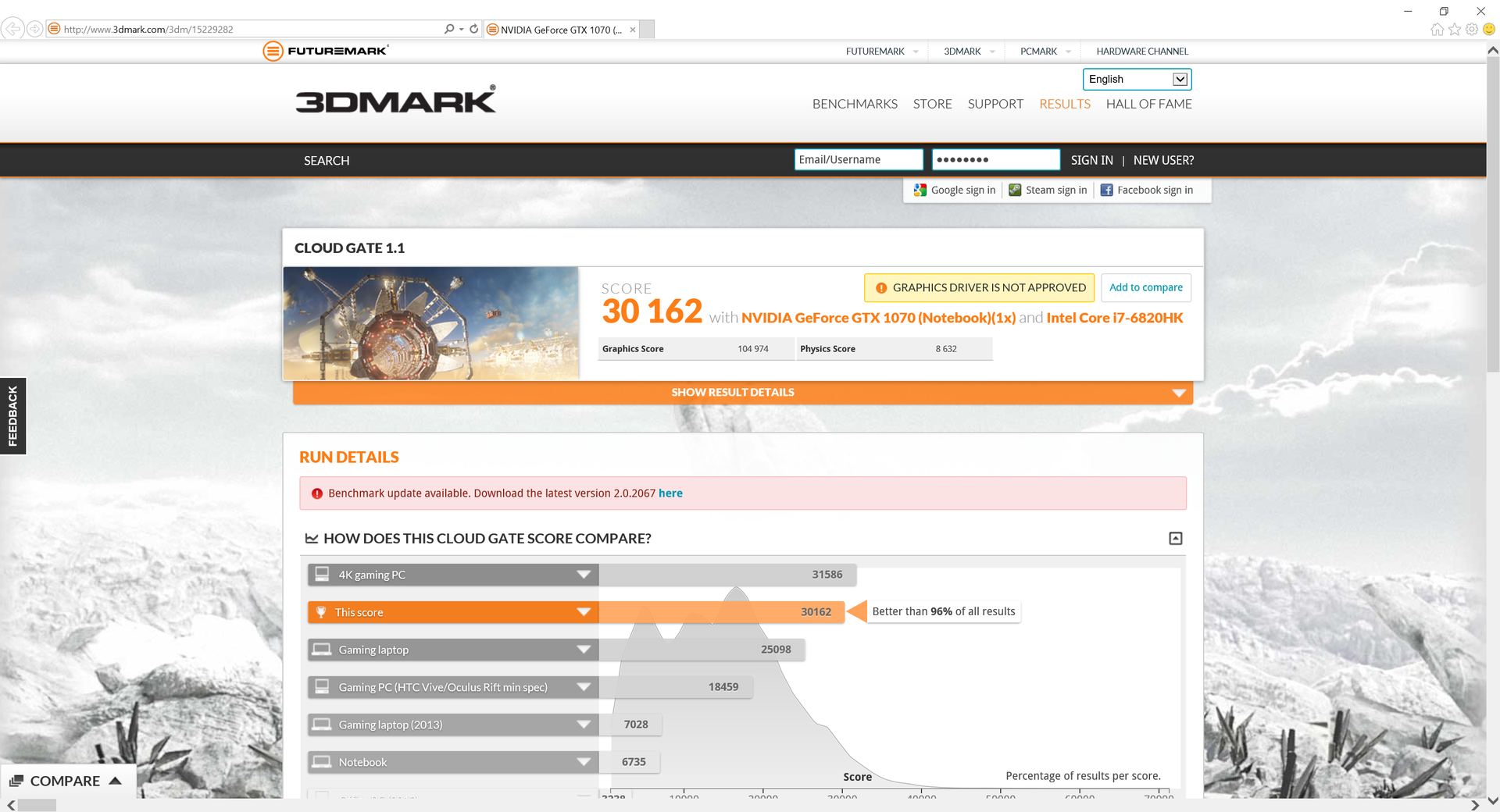Click the browser forward arrow
The height and width of the screenshot is (812, 1500).
34,29
